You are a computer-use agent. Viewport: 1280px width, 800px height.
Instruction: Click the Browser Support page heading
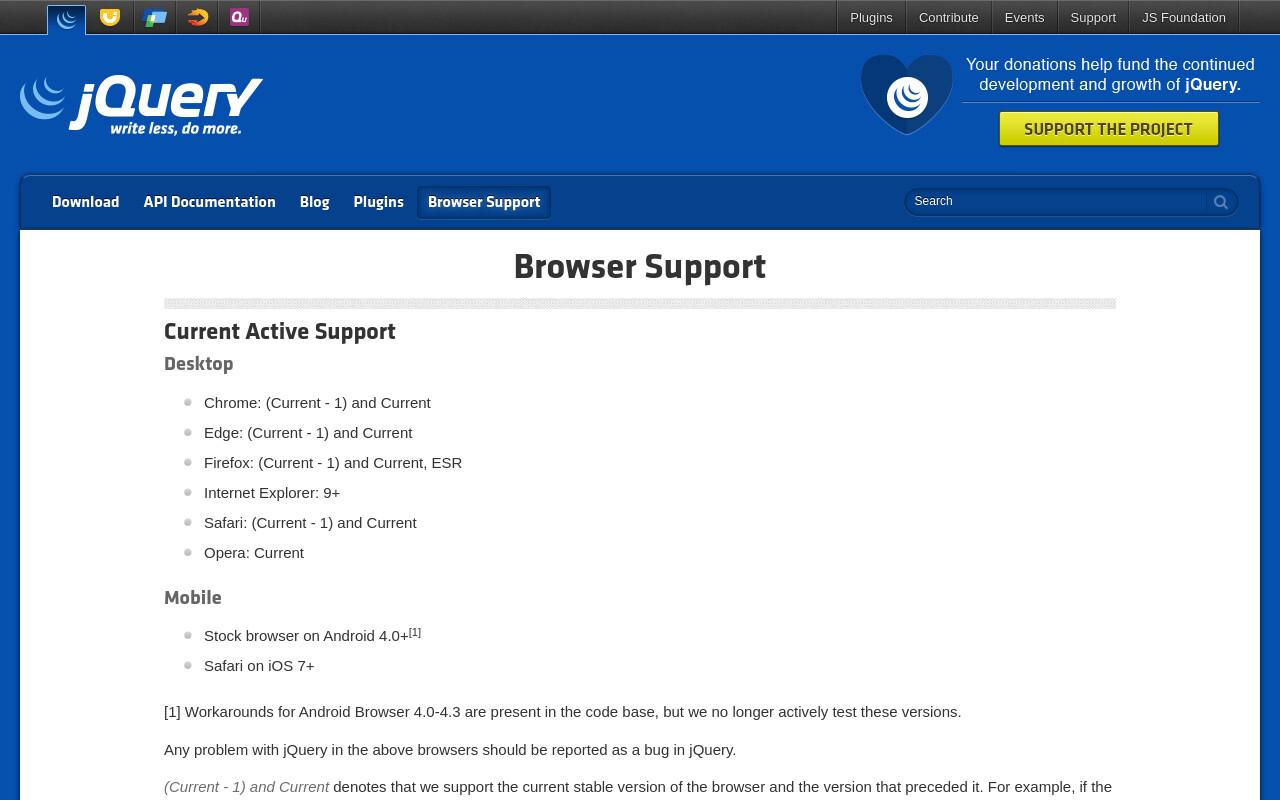pyautogui.click(x=640, y=267)
